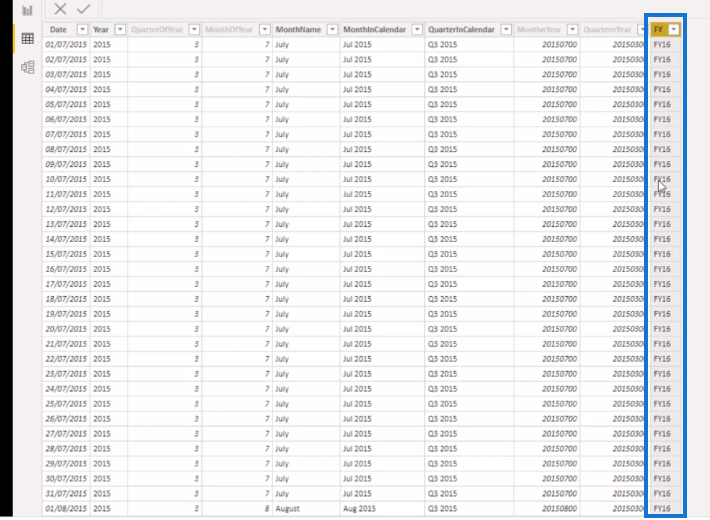This screenshot has width=710, height=520.
Task: Click the date cell 10/07/2015
Action: pos(66,179)
